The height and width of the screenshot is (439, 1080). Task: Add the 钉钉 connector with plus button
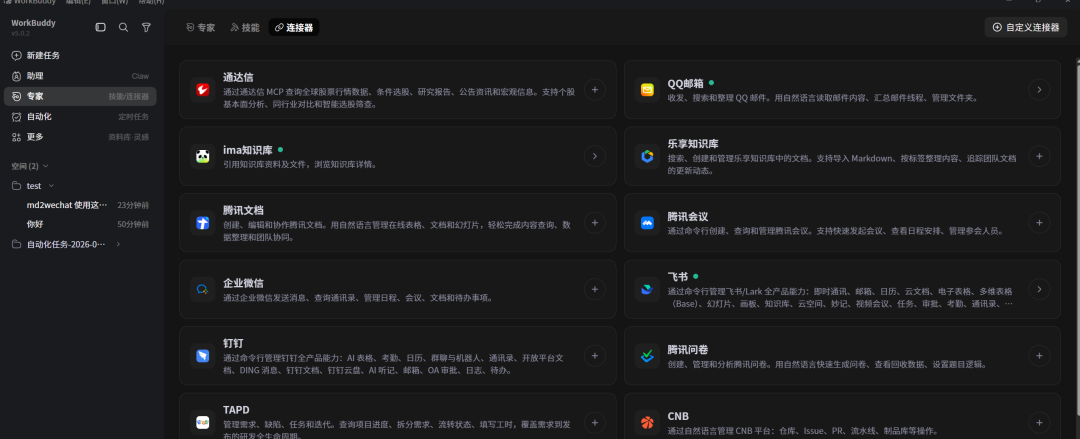pyautogui.click(x=594, y=356)
